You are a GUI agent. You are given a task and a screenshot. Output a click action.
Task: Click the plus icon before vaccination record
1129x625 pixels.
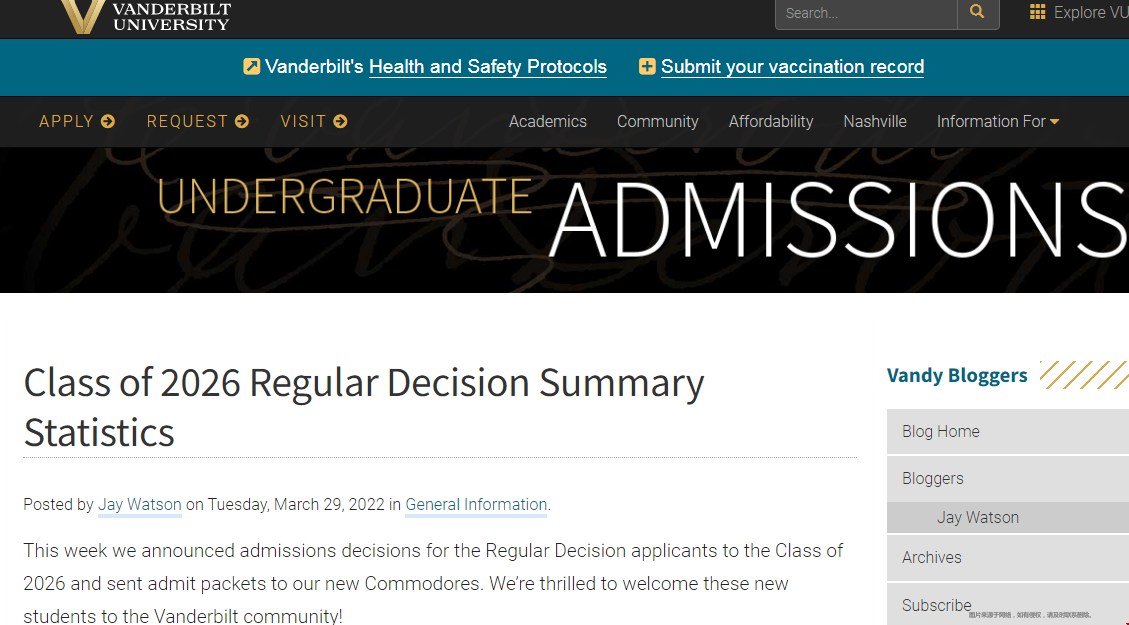tap(647, 66)
